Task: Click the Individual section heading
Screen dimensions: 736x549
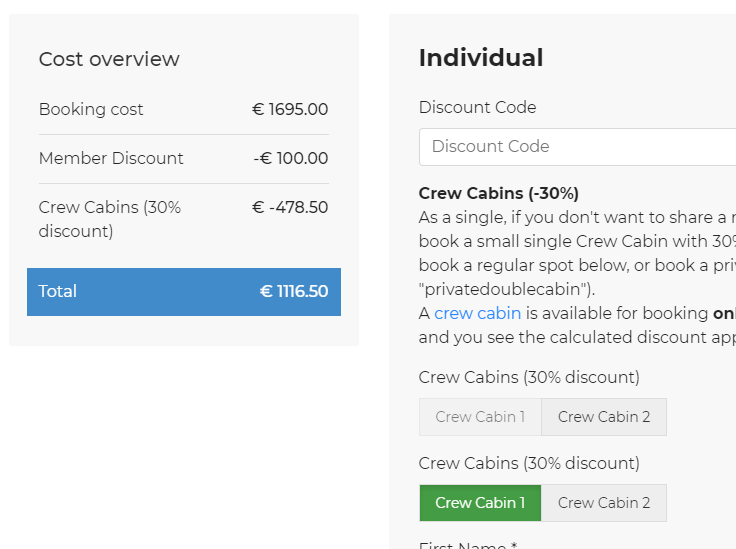Action: (481, 58)
